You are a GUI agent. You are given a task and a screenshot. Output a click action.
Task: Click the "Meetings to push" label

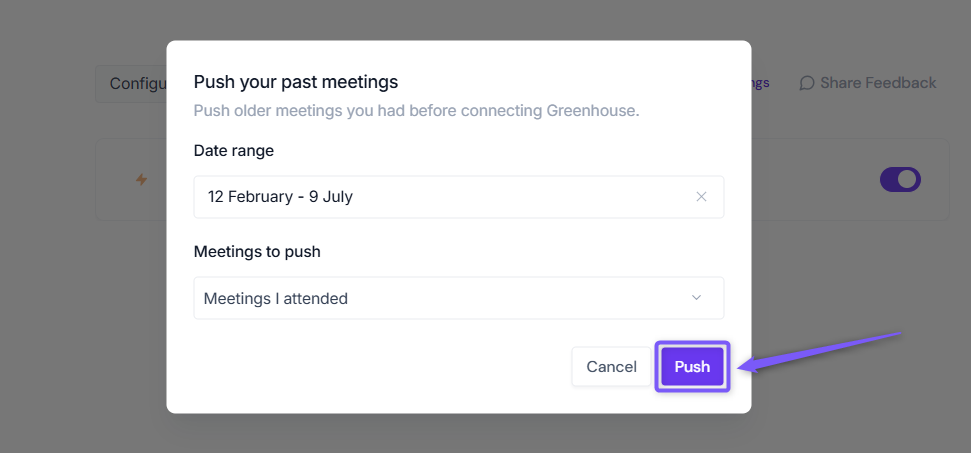click(257, 252)
